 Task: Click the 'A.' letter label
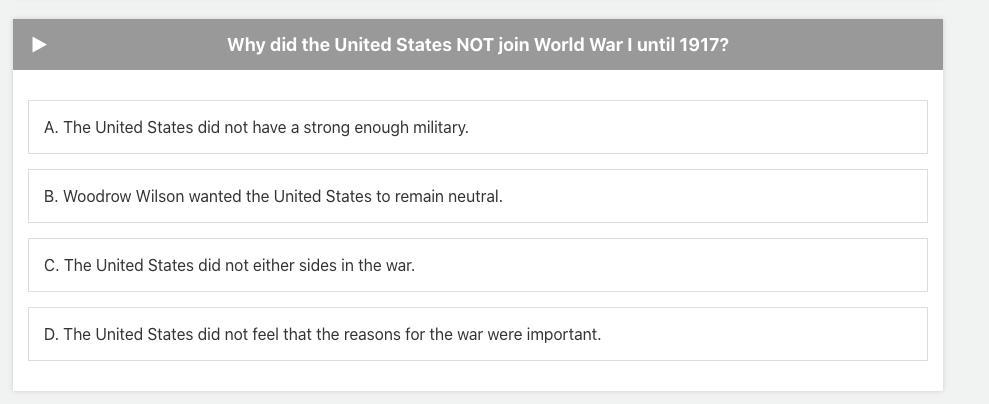[x=51, y=127]
